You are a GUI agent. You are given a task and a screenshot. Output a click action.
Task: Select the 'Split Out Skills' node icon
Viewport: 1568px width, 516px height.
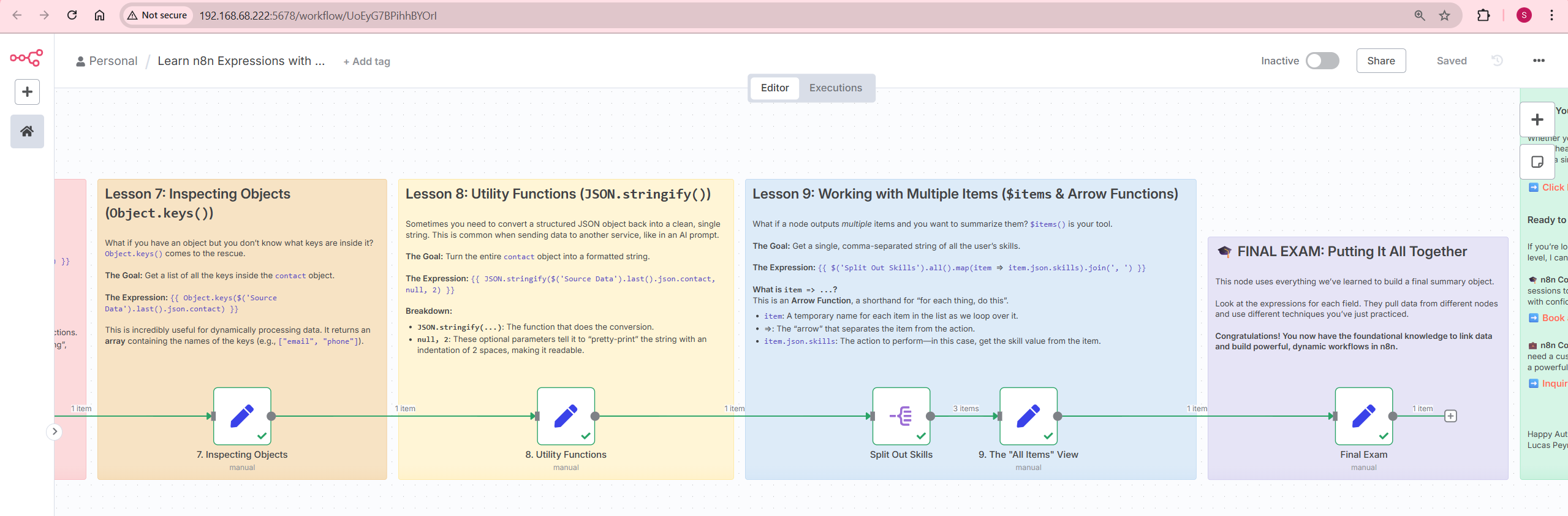click(901, 416)
